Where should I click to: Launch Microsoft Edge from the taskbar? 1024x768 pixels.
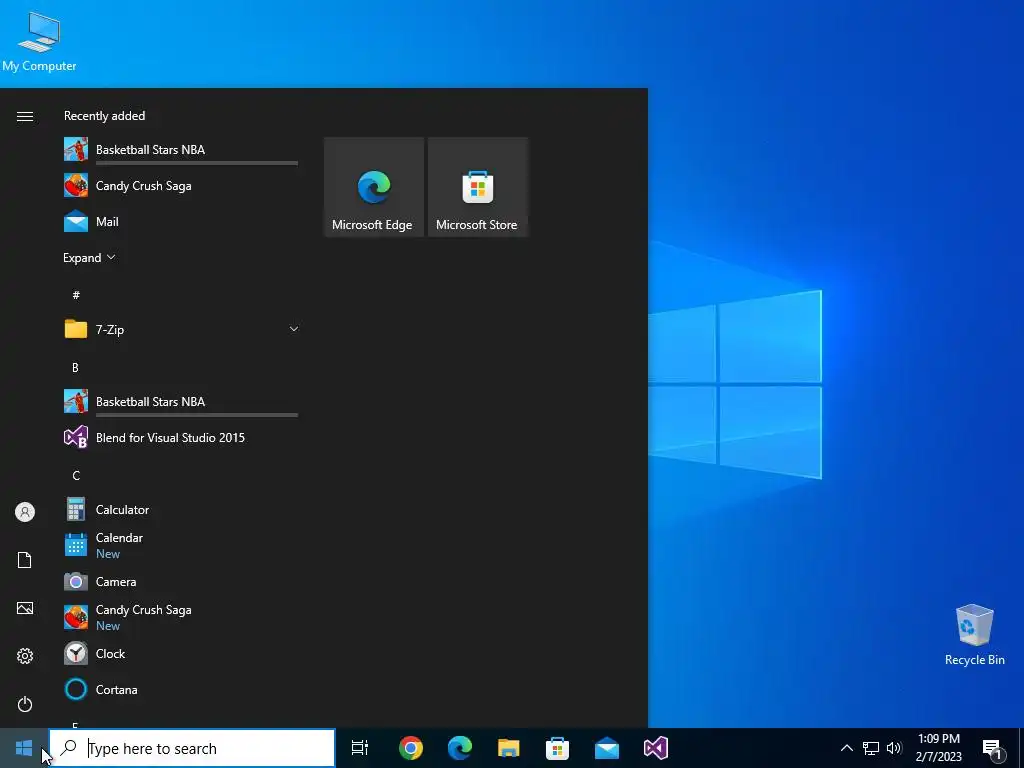[460, 748]
